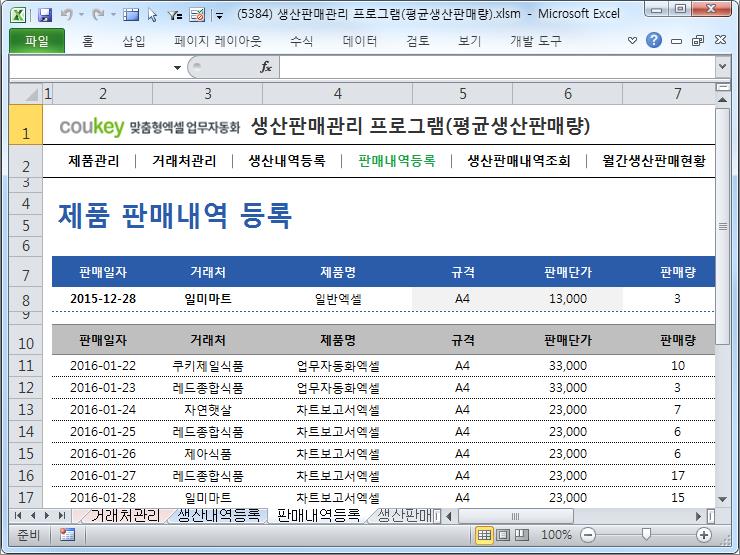
Task: Click the Save icon in quick access toolbar
Action: pos(44,15)
